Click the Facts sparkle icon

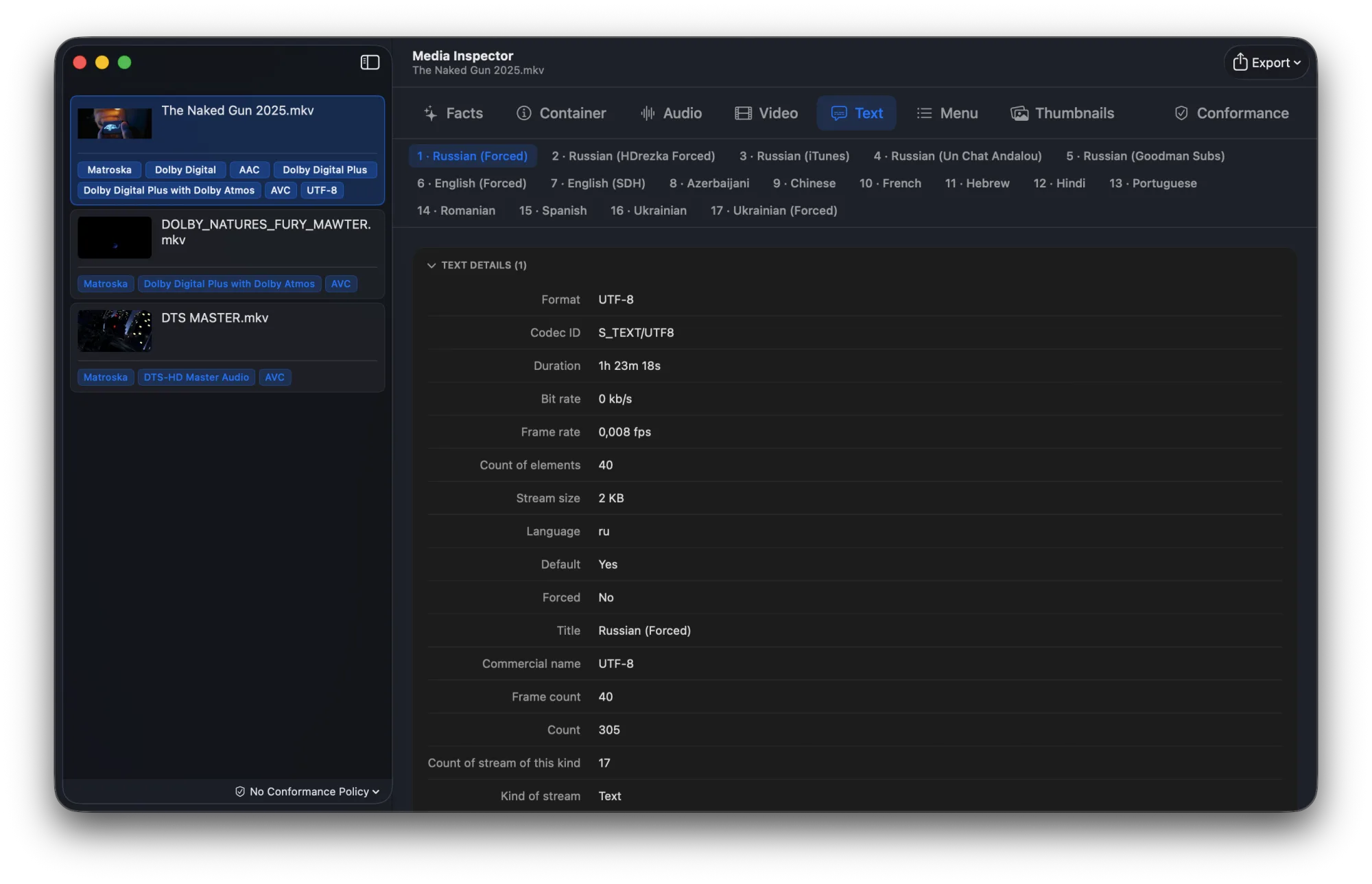pyautogui.click(x=431, y=113)
